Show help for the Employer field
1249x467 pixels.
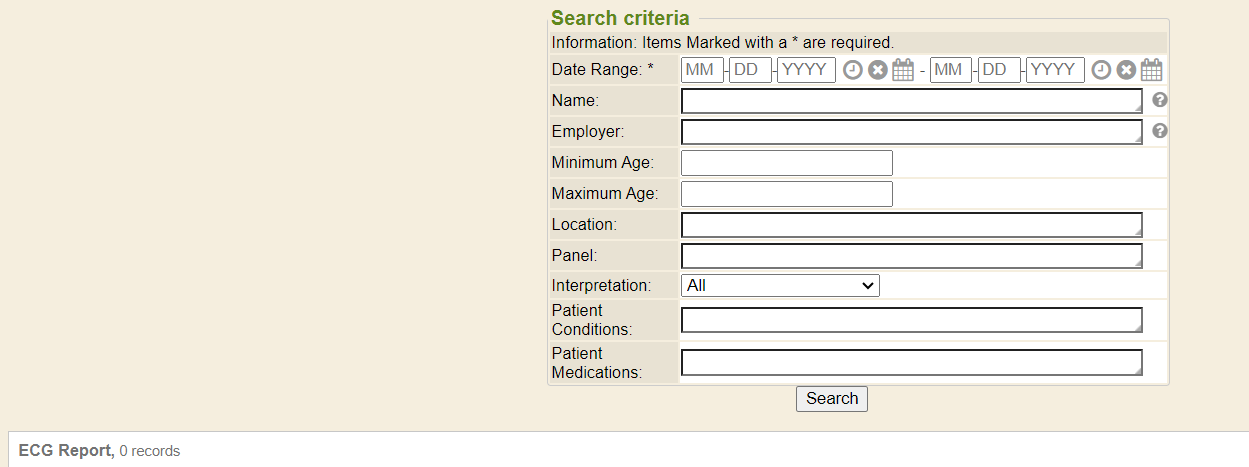(1160, 131)
